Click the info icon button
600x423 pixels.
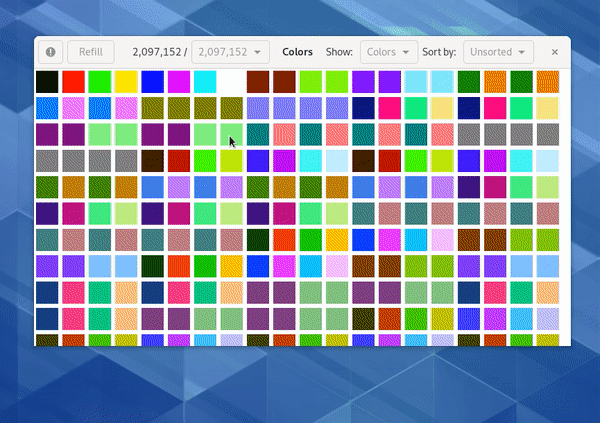[x=50, y=52]
